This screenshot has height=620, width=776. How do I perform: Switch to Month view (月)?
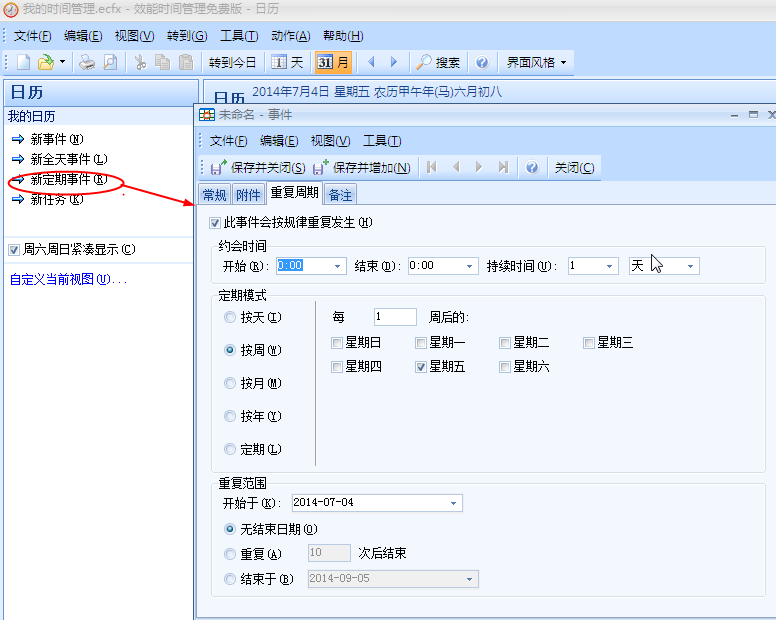tap(333, 62)
